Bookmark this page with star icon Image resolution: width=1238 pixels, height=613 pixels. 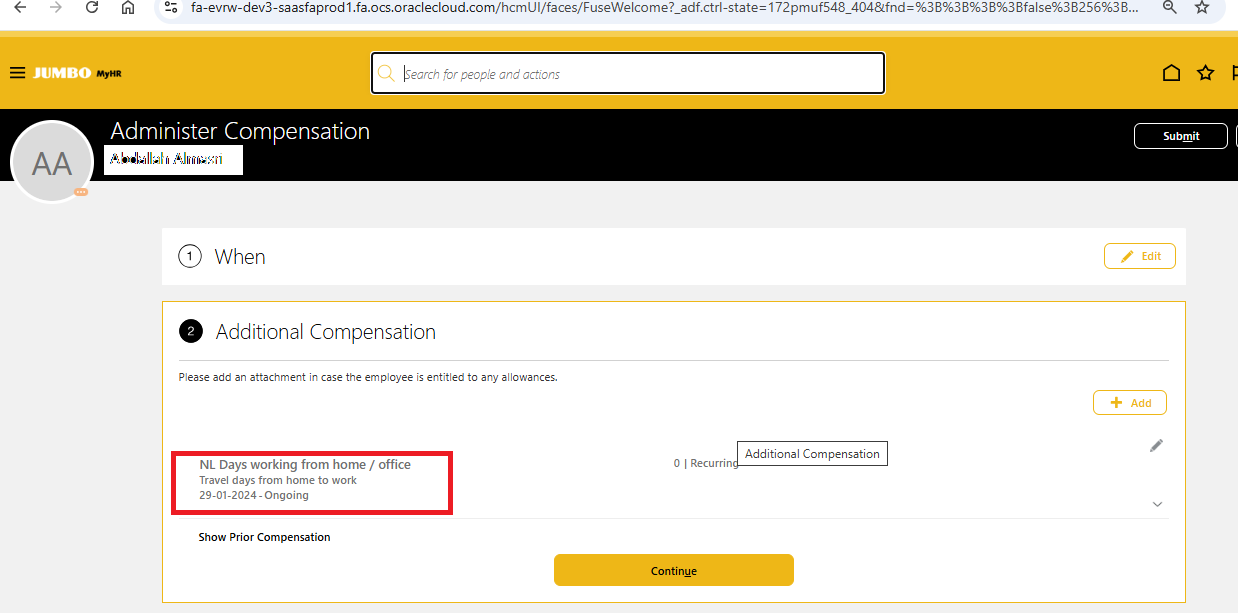pos(1203,7)
